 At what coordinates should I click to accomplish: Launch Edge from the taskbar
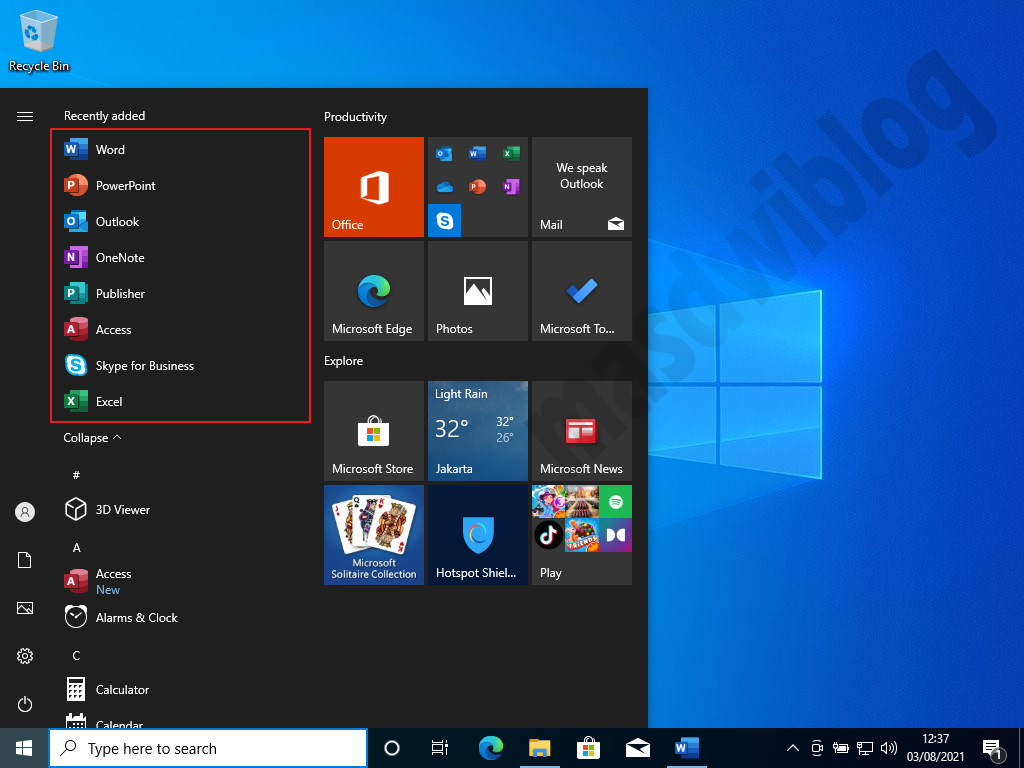(491, 748)
